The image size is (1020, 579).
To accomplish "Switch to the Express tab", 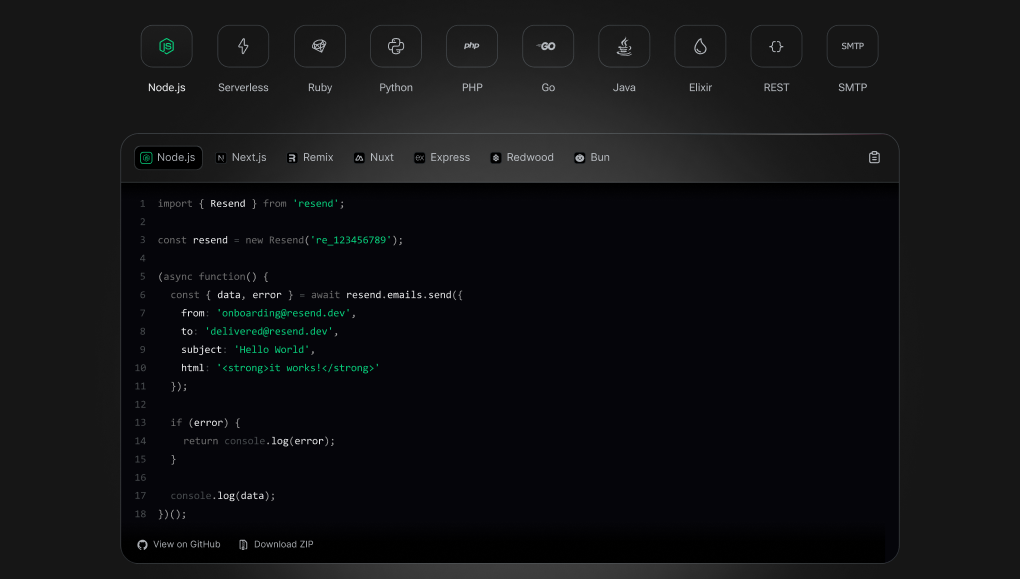I will [x=442, y=158].
